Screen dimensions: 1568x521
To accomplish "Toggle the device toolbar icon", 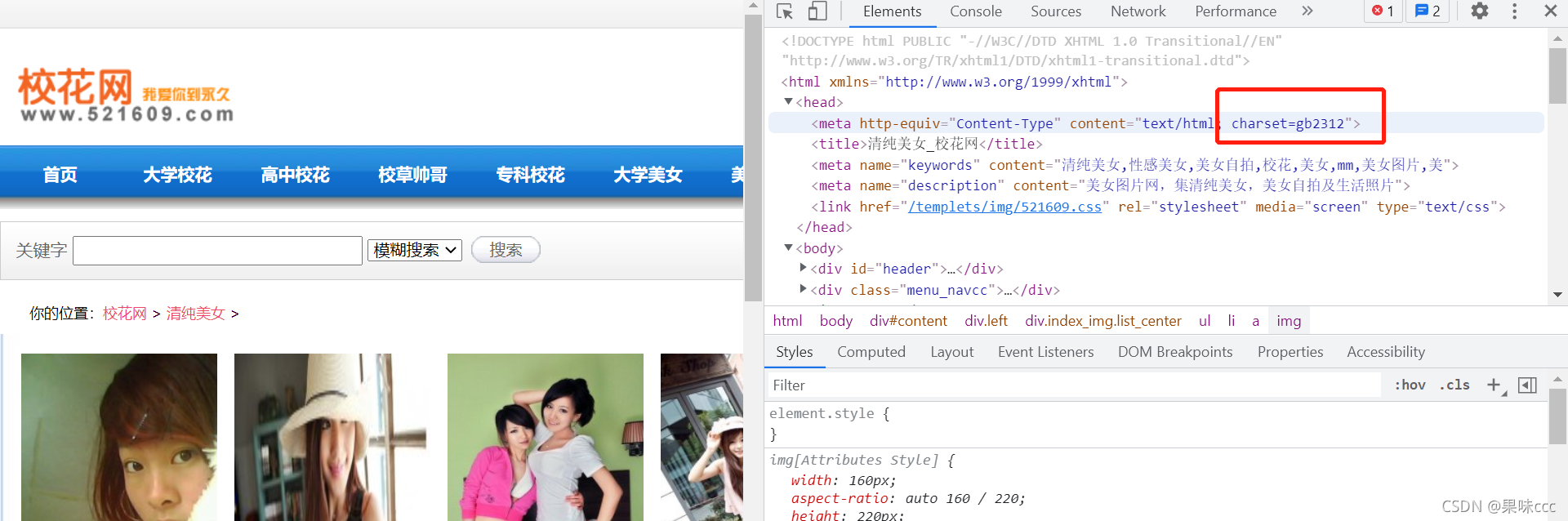I will [817, 11].
